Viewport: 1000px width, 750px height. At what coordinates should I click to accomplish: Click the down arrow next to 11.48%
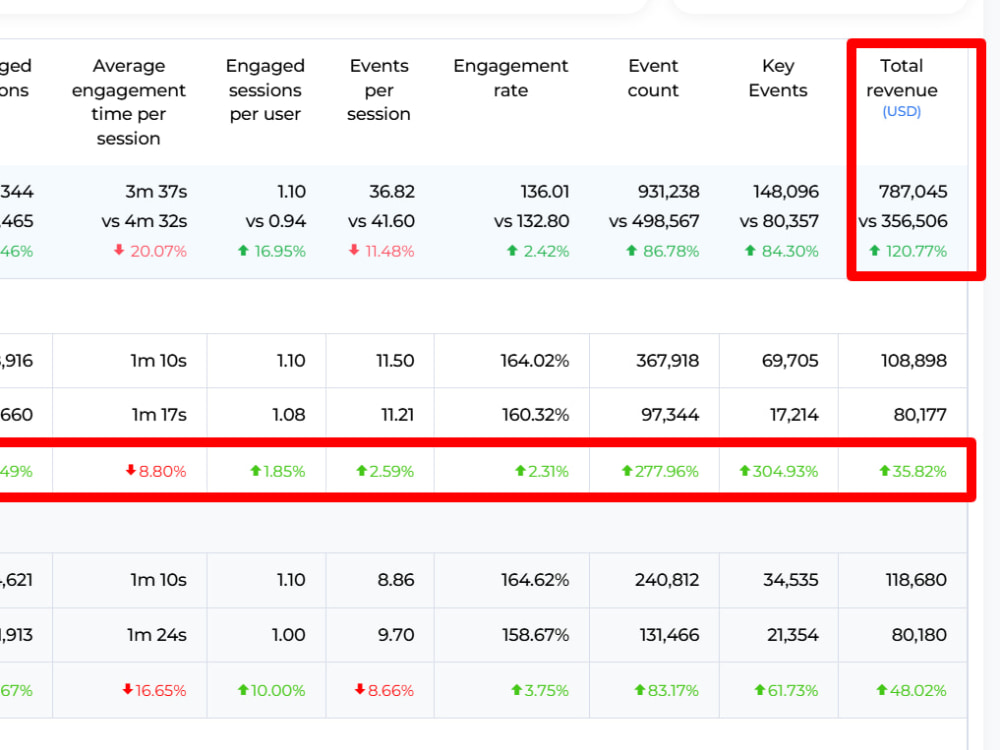pyautogui.click(x=355, y=251)
